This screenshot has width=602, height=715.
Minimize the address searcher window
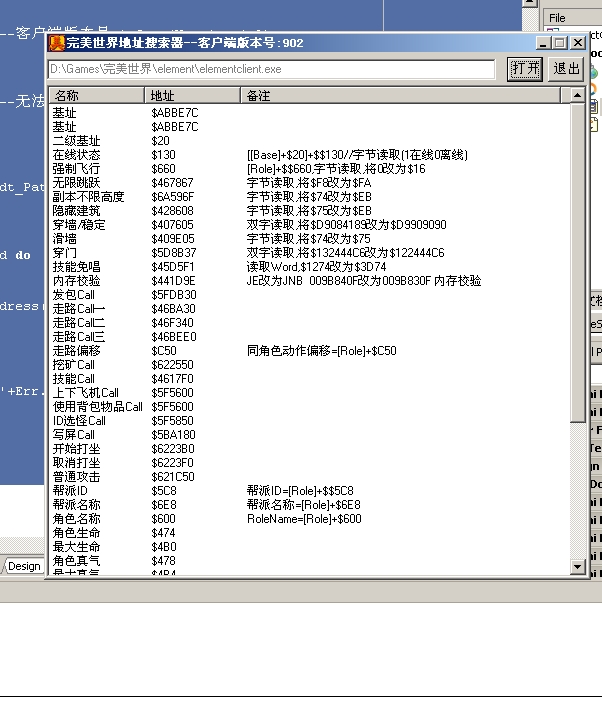click(x=543, y=43)
